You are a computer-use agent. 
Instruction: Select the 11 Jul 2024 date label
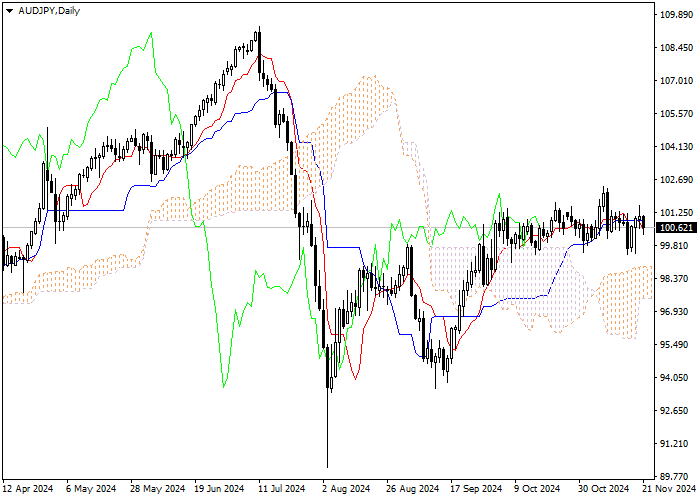click(282, 489)
